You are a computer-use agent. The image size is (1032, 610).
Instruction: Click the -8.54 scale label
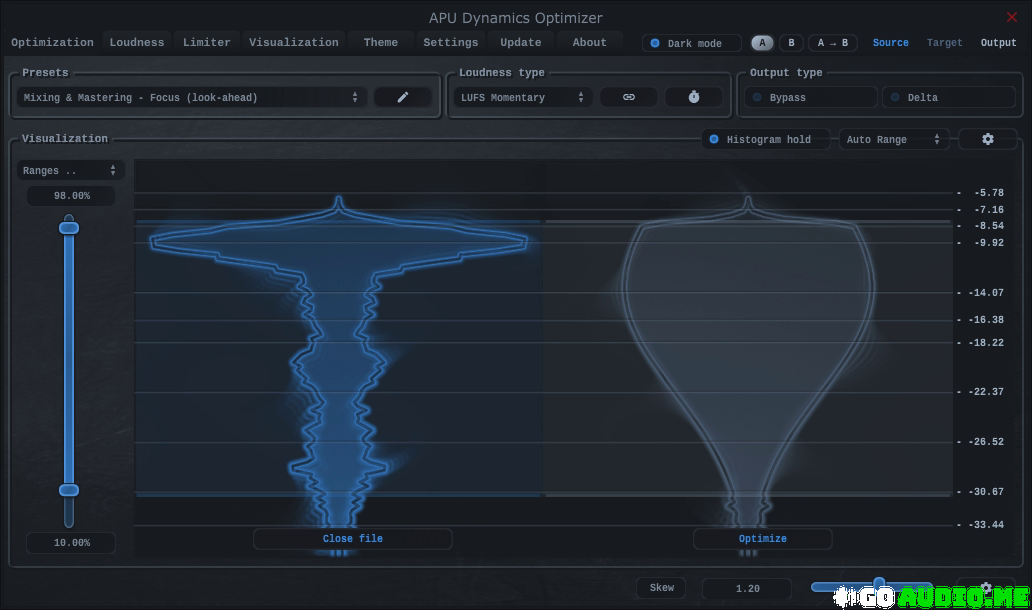pyautogui.click(x=989, y=226)
